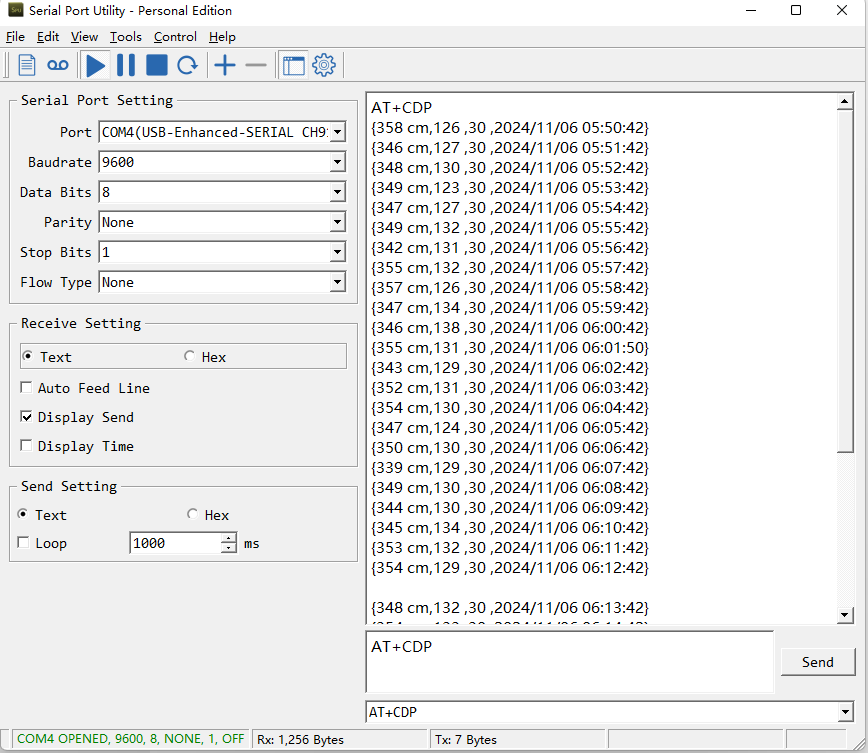
Task: Toggle the side panel layout icon
Action: click(x=293, y=65)
